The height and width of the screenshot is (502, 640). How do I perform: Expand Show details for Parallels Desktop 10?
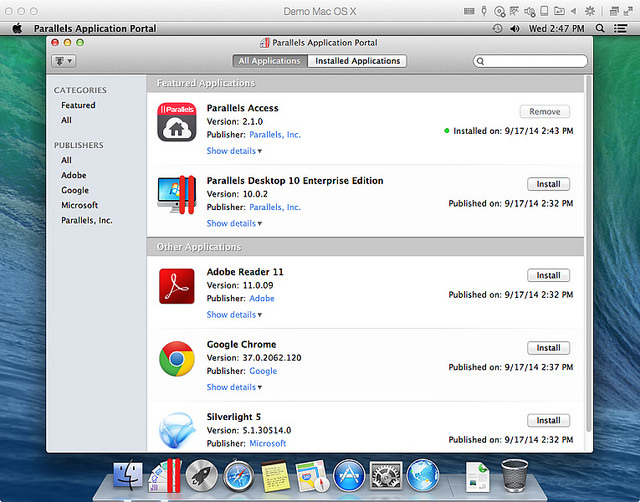coord(234,224)
